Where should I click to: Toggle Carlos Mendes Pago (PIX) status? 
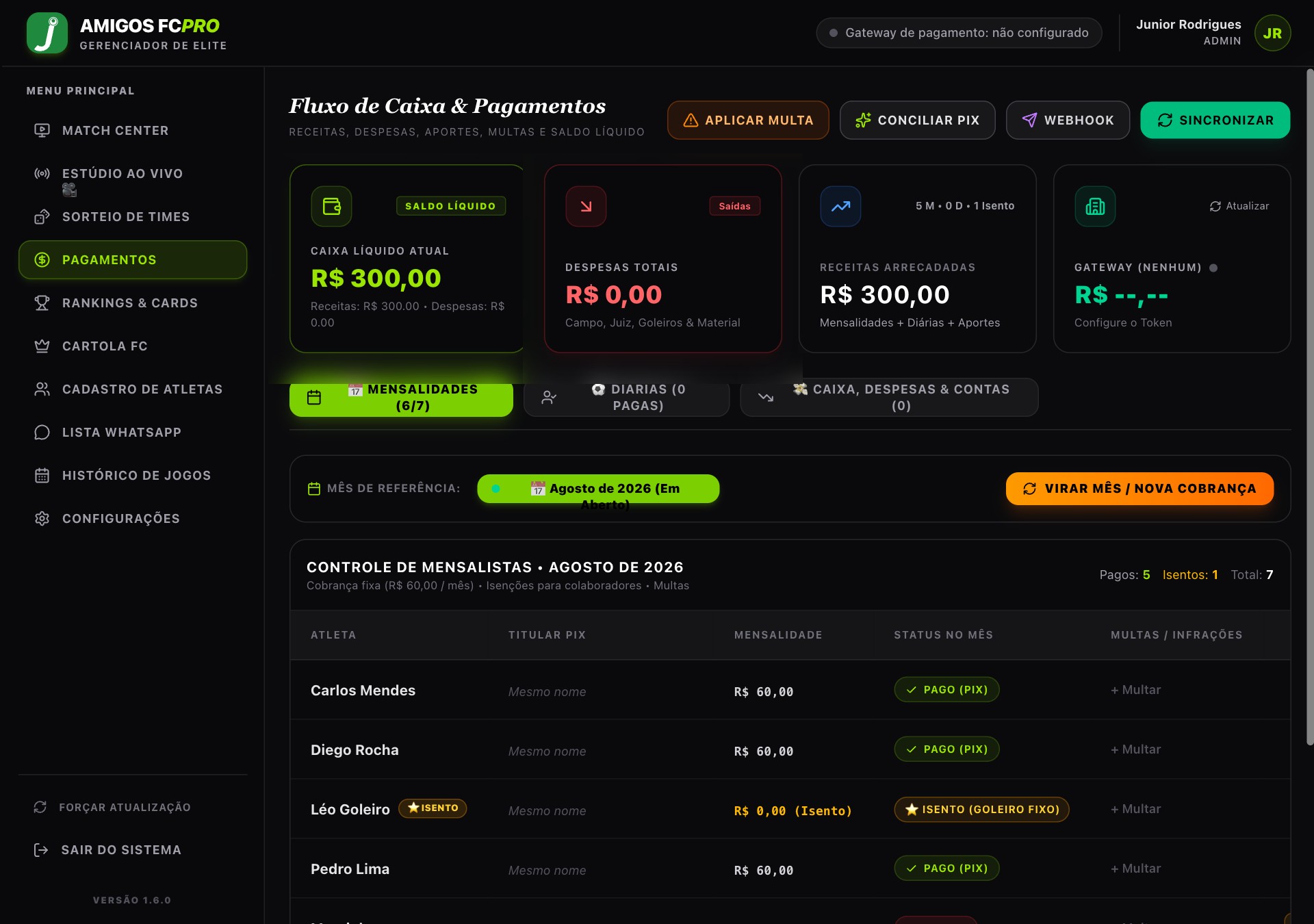946,690
